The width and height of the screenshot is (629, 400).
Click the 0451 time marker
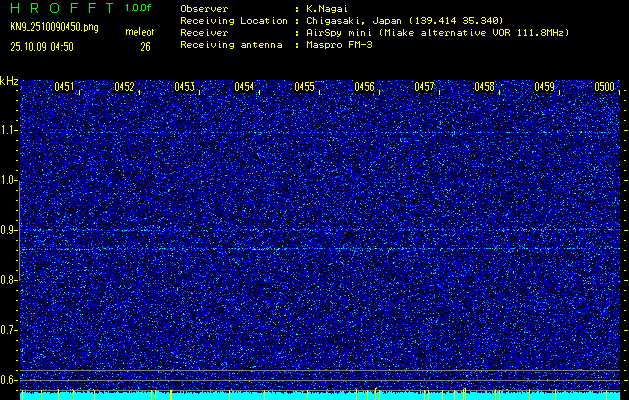pos(64,87)
